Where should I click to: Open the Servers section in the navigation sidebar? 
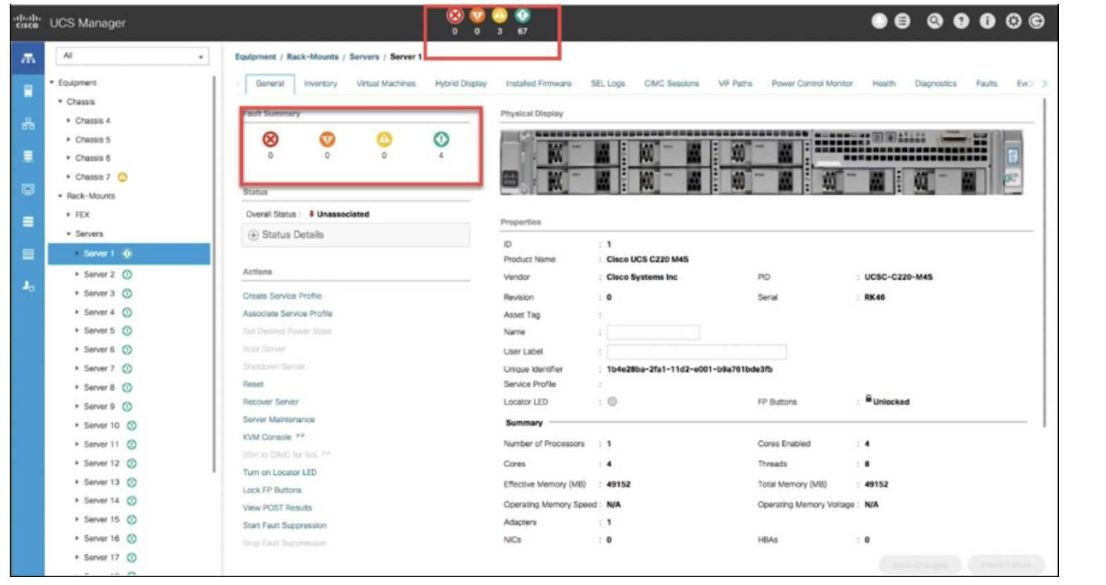click(28, 90)
